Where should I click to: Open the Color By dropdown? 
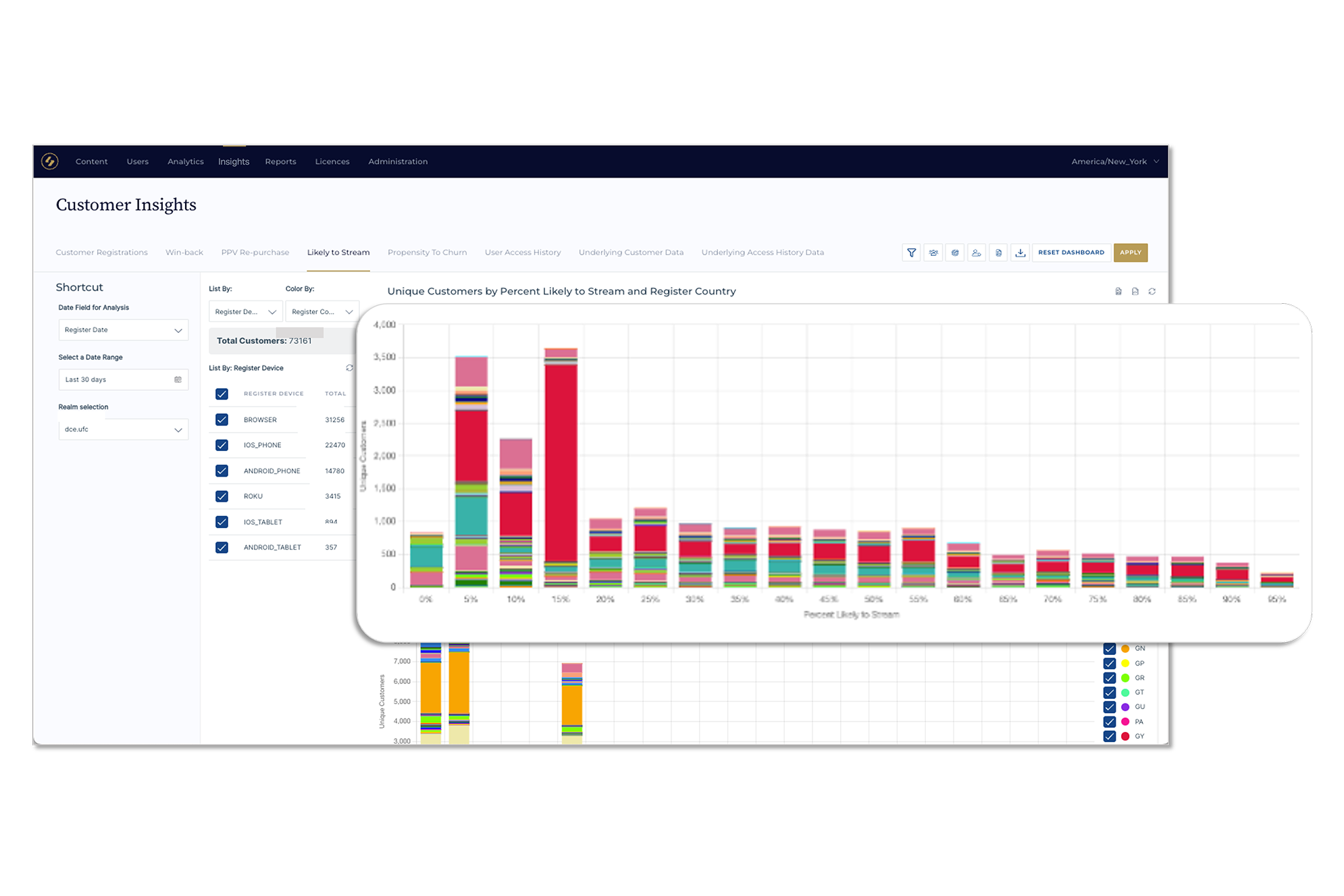coord(322,312)
